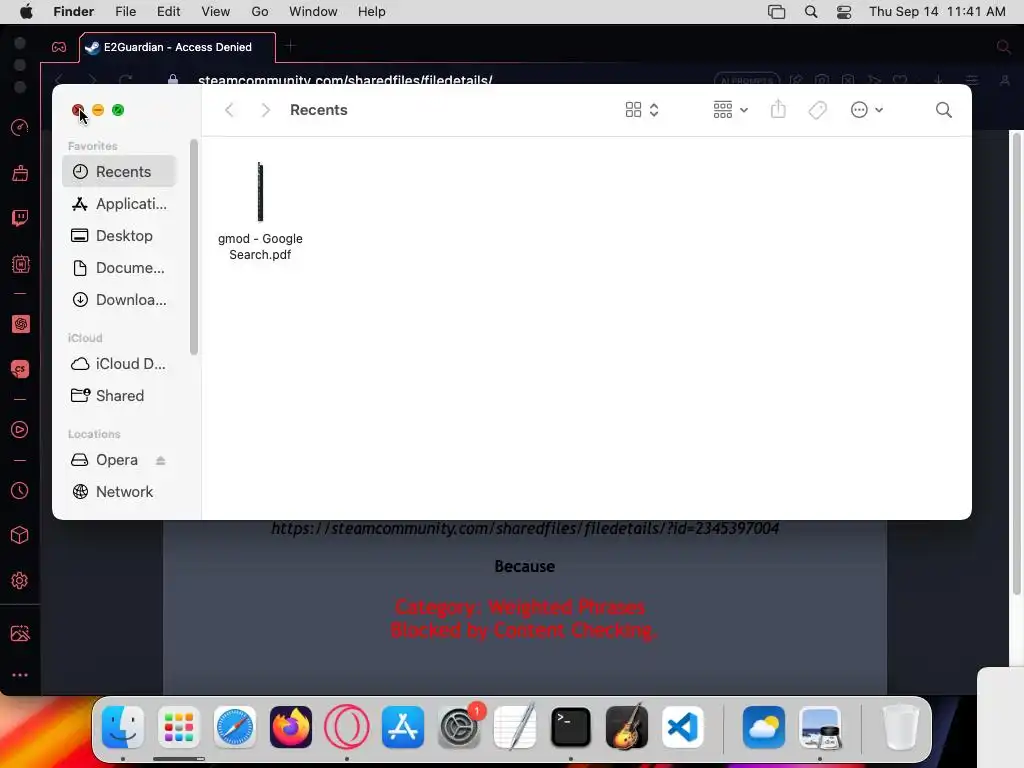1024x768 pixels.
Task: Open Downloads in Finder sidebar
Action: pyautogui.click(x=120, y=300)
